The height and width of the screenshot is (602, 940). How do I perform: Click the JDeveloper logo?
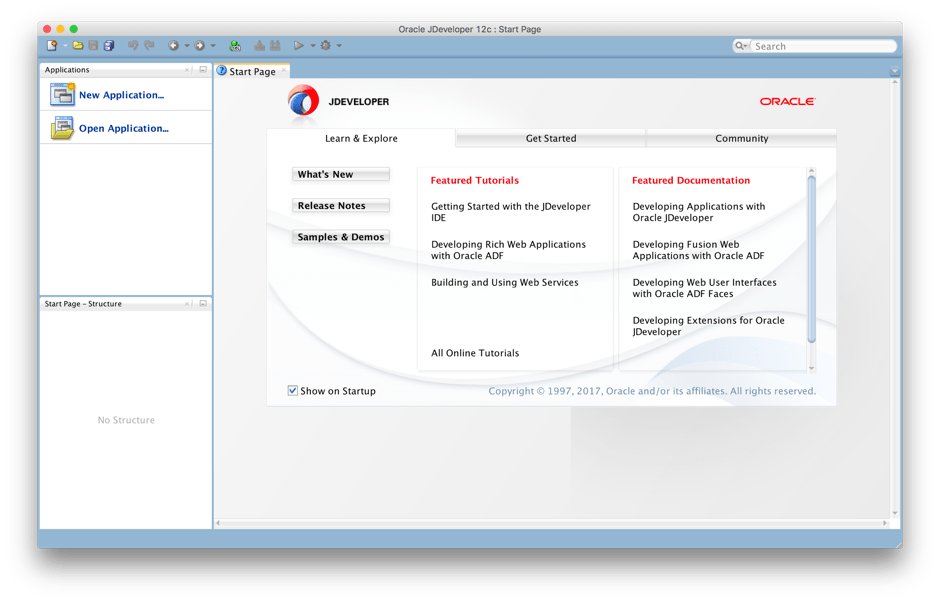pos(303,100)
